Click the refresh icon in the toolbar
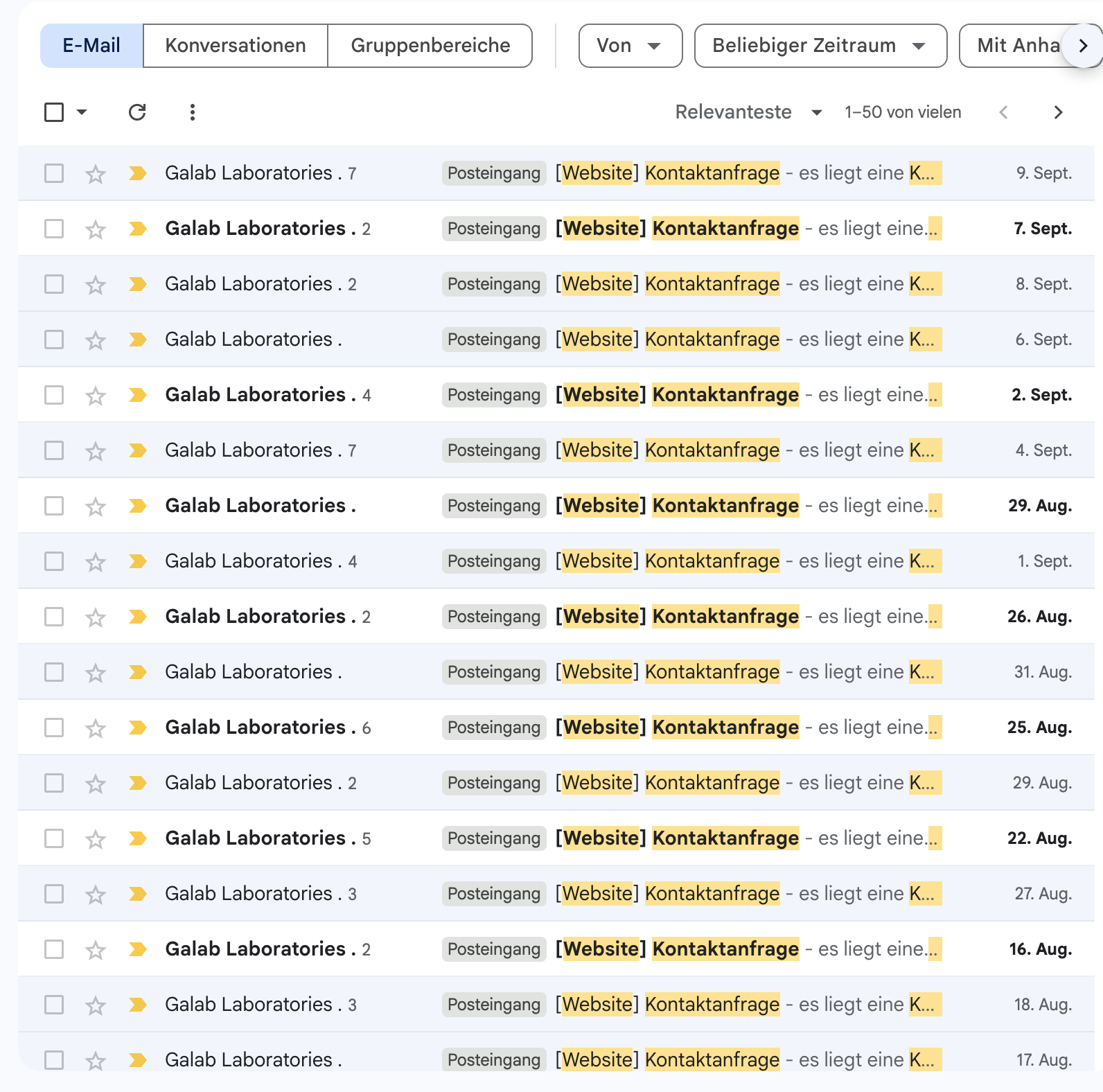 point(137,112)
